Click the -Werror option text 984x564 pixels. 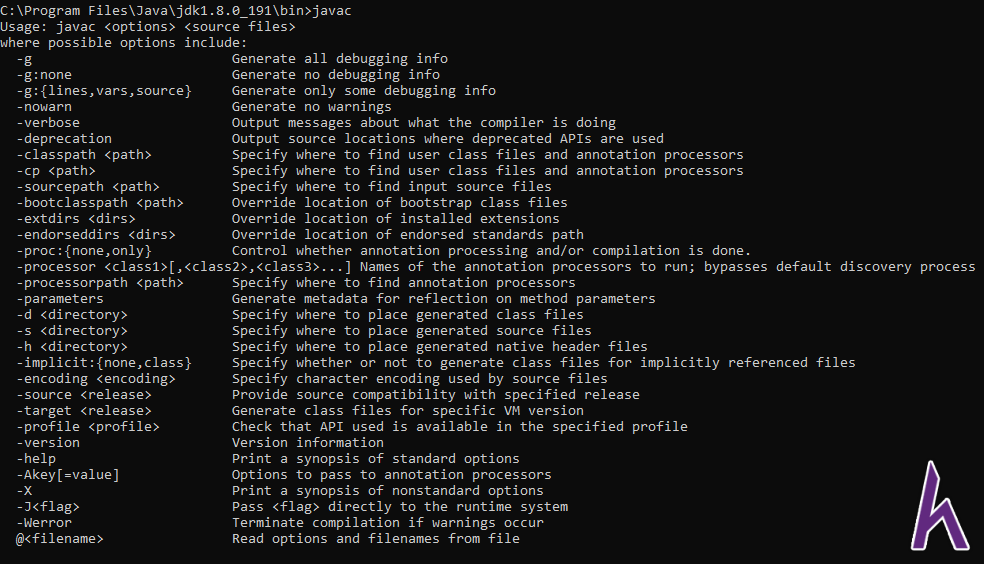44,523
